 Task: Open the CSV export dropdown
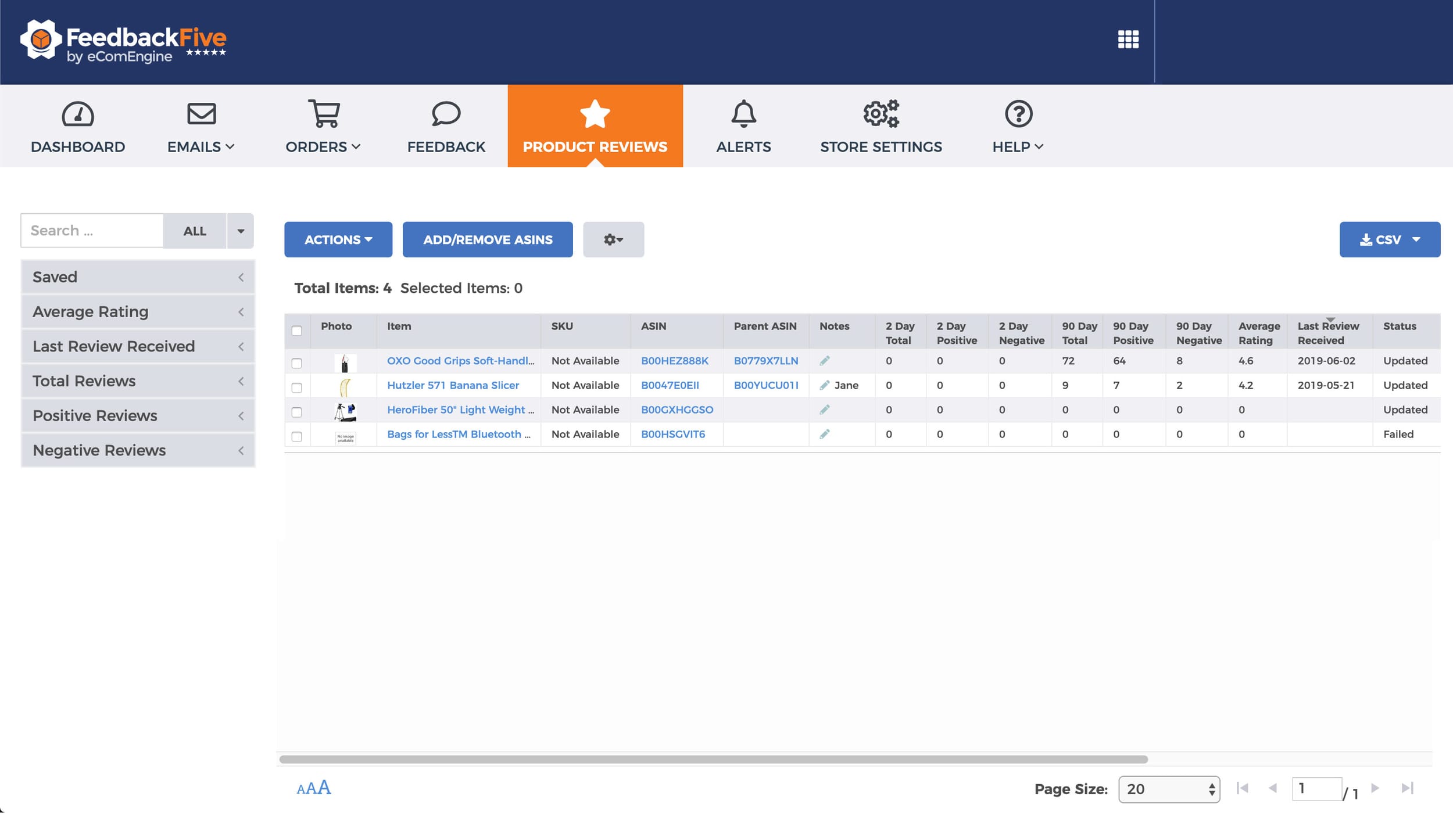point(1390,239)
